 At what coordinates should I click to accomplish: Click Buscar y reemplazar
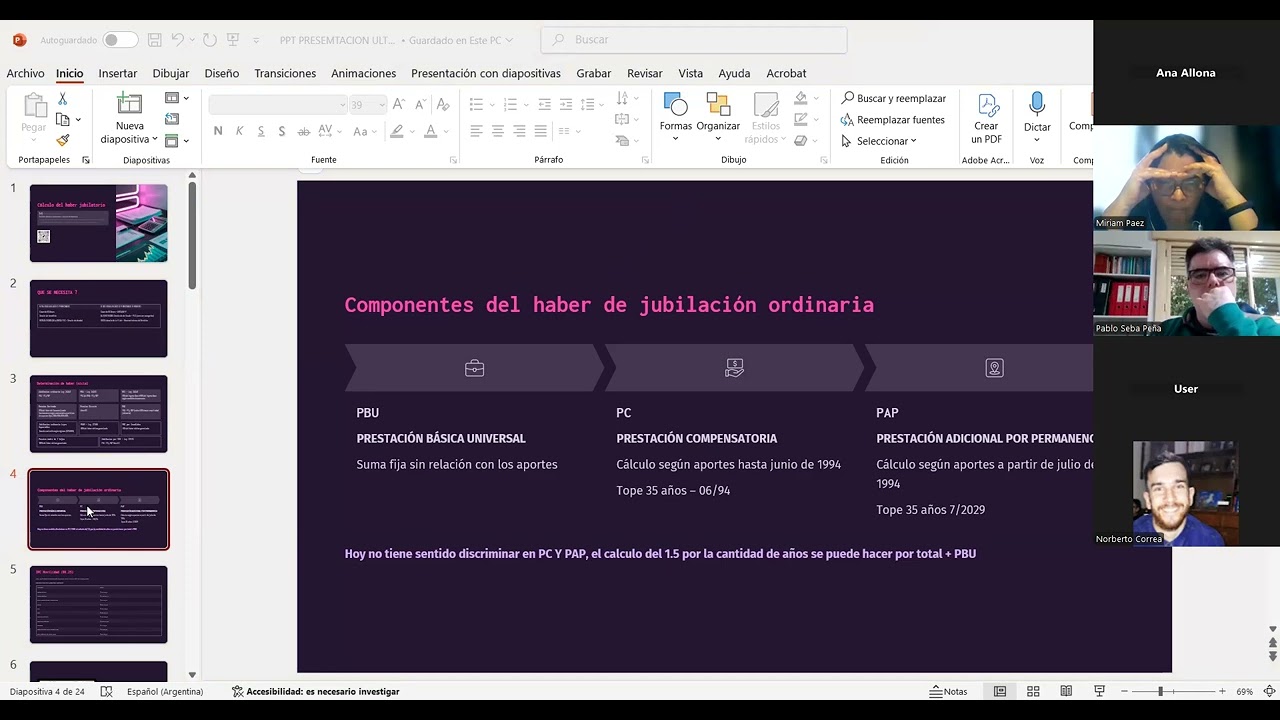coord(893,98)
